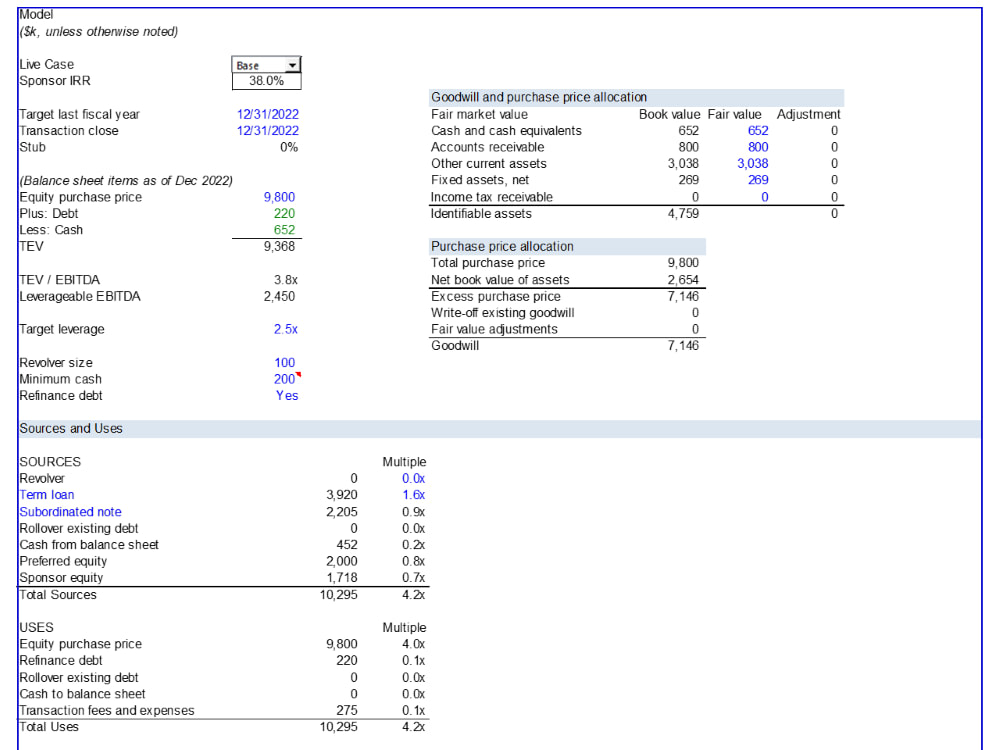Select the Revolver size 100 input

tap(284, 363)
